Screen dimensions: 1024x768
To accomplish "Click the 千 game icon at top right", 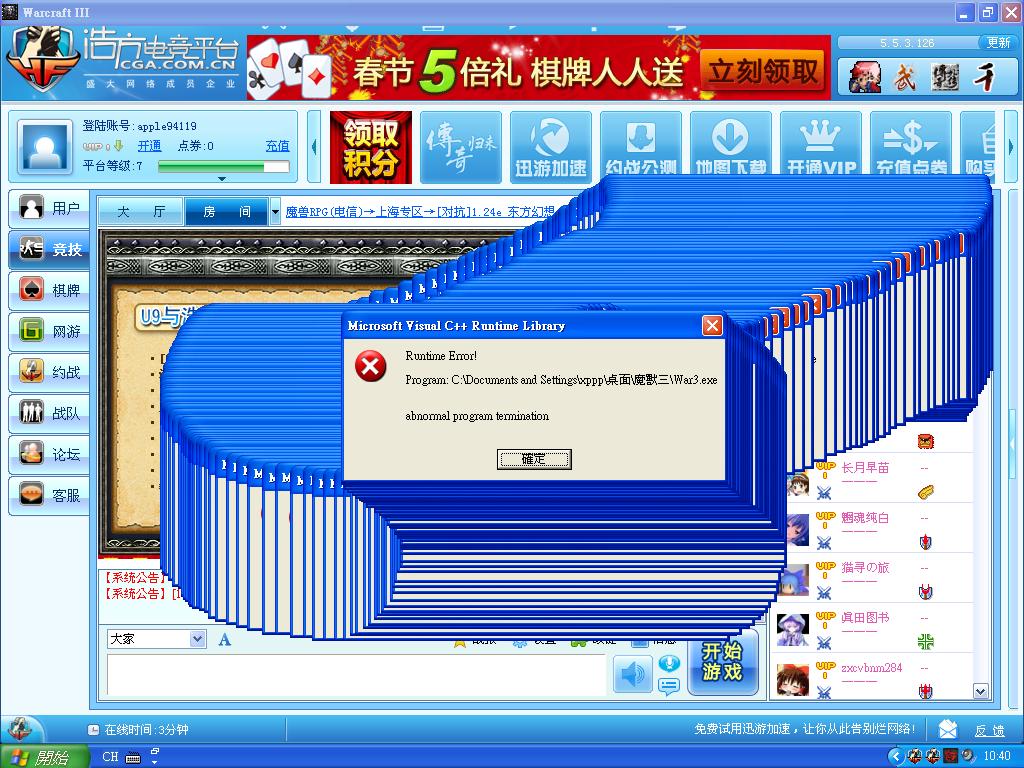I will coord(984,78).
